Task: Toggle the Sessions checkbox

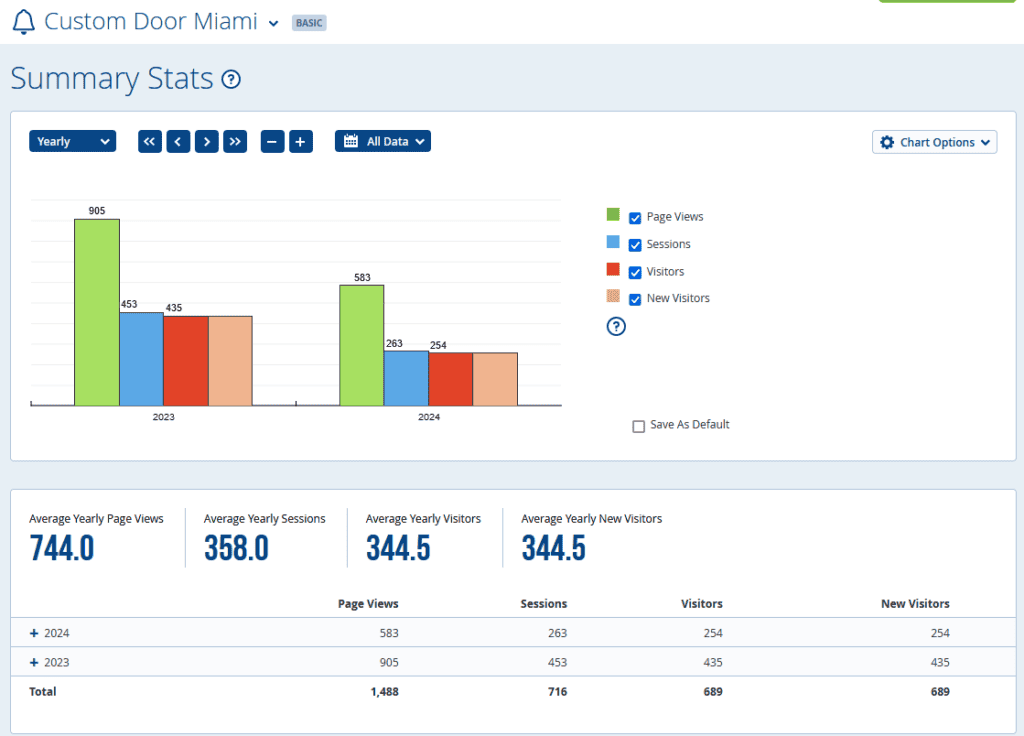Action: tap(635, 245)
